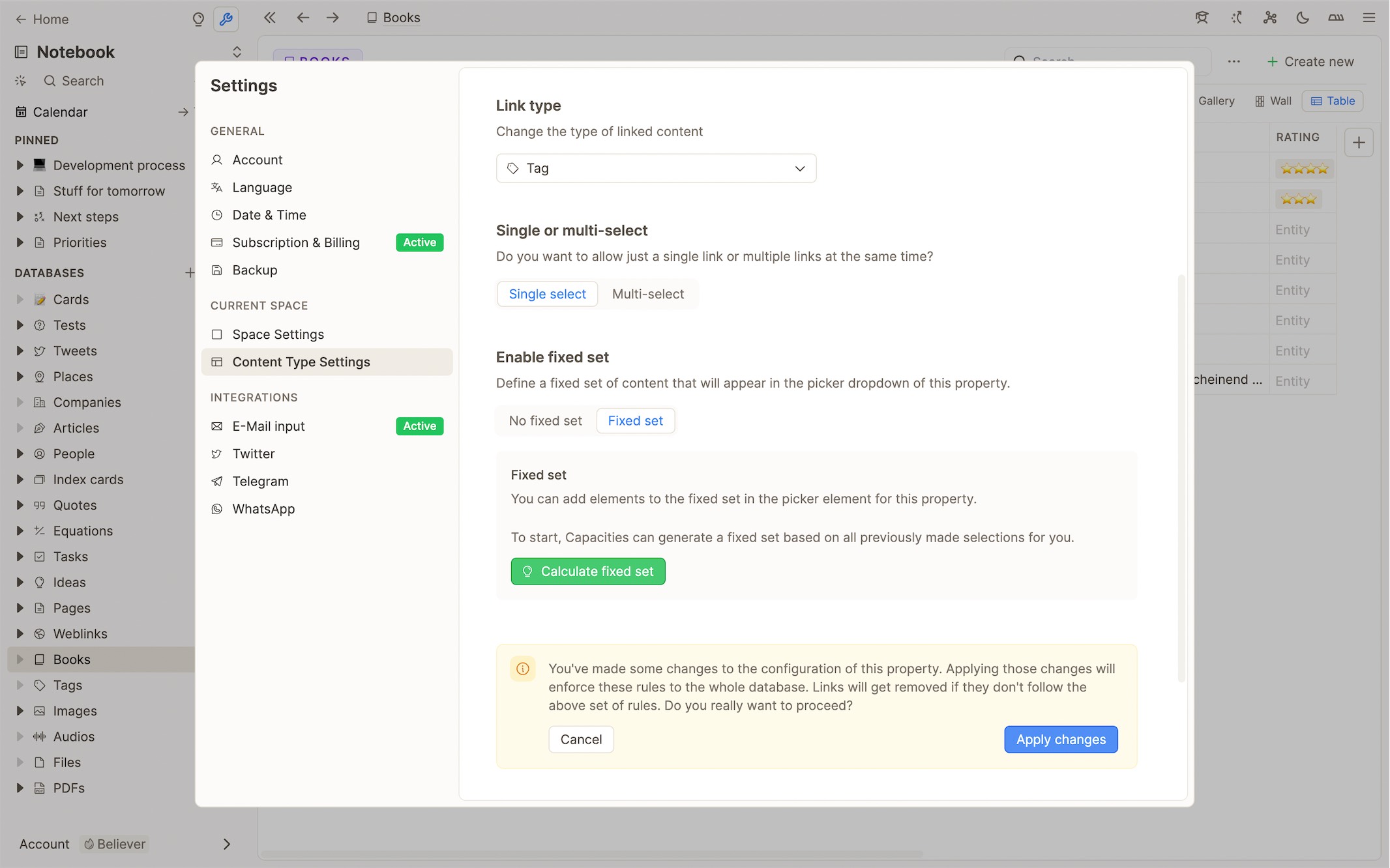Select the Multi-select radio button
Viewport: 1390px width, 868px height.
(648, 294)
